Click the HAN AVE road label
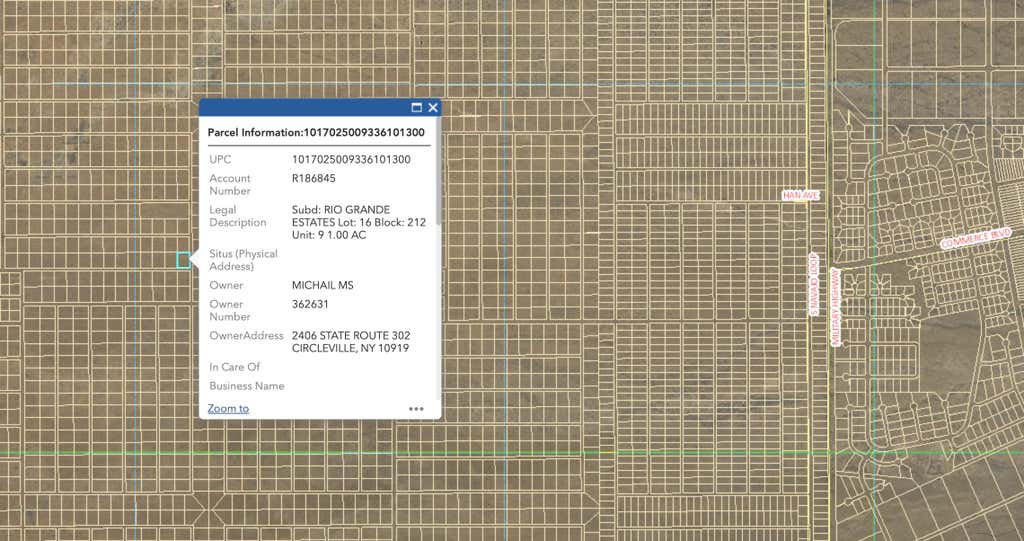Viewport: 1024px width, 541px height. click(x=801, y=195)
